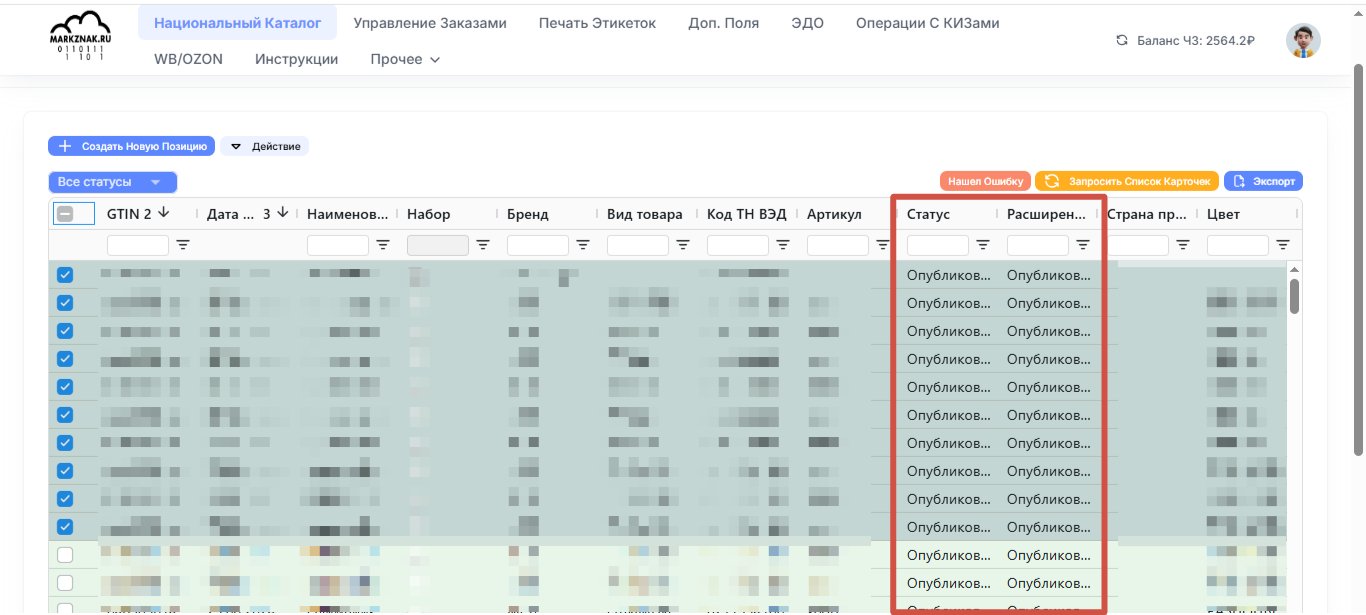The height and width of the screenshot is (615, 1366).
Task: Expand the Прочее menu
Action: point(405,59)
